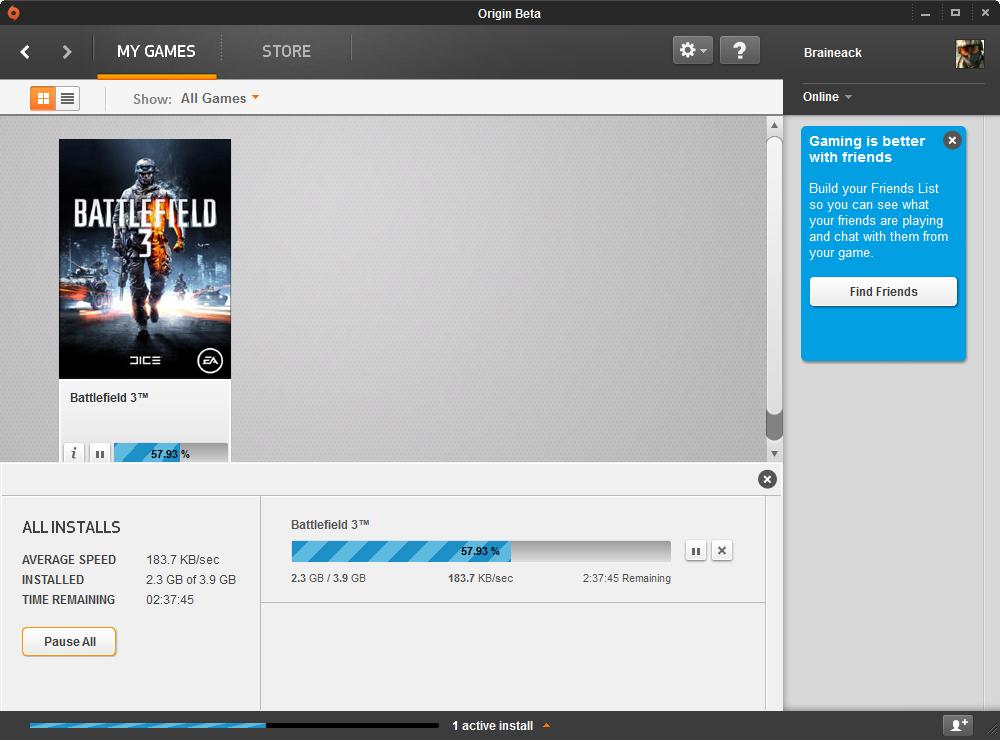Screen dimensions: 1000x740
Task: Click the 2.3 GB of 3.9 GB value
Action: point(191,580)
